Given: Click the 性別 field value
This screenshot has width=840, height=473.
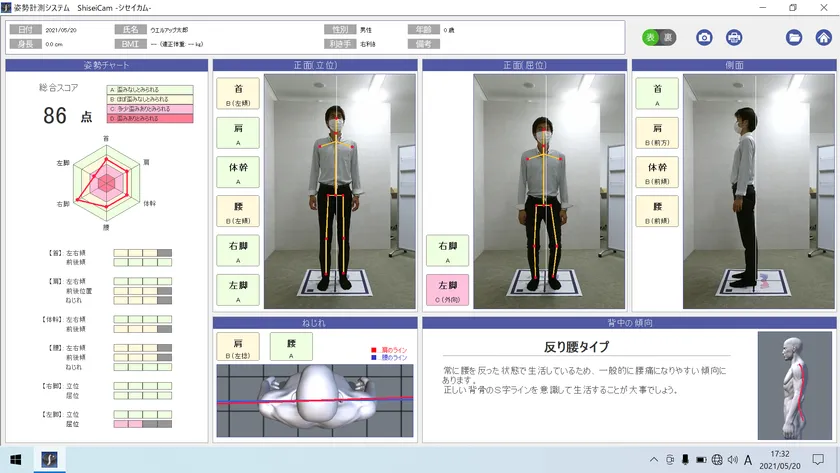Looking at the screenshot, I should tap(365, 30).
